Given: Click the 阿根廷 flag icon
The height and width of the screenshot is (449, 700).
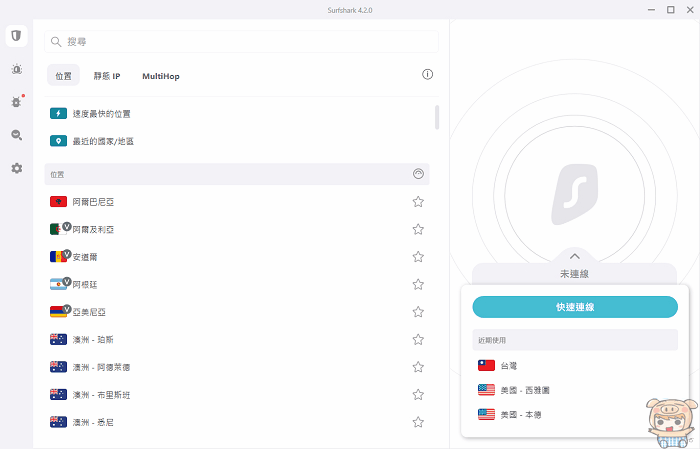Looking at the screenshot, I should click(x=58, y=284).
